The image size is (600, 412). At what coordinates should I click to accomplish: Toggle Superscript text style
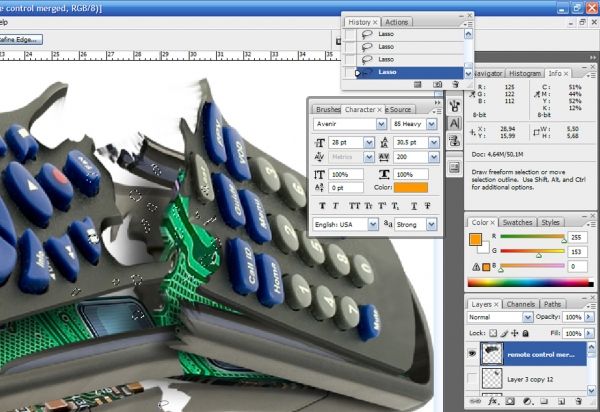[382, 206]
